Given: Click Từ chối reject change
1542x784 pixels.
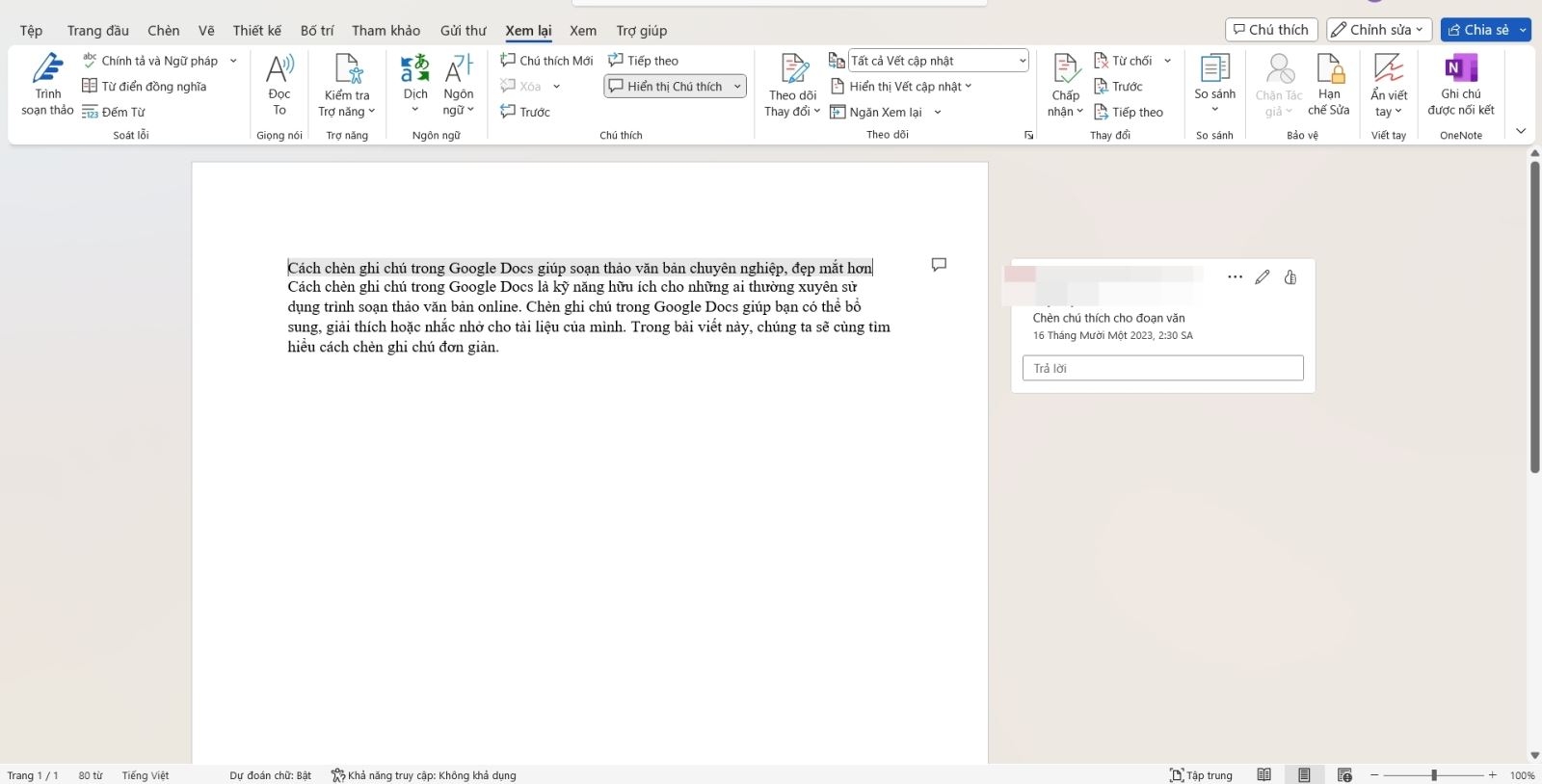Looking at the screenshot, I should coord(1124,61).
